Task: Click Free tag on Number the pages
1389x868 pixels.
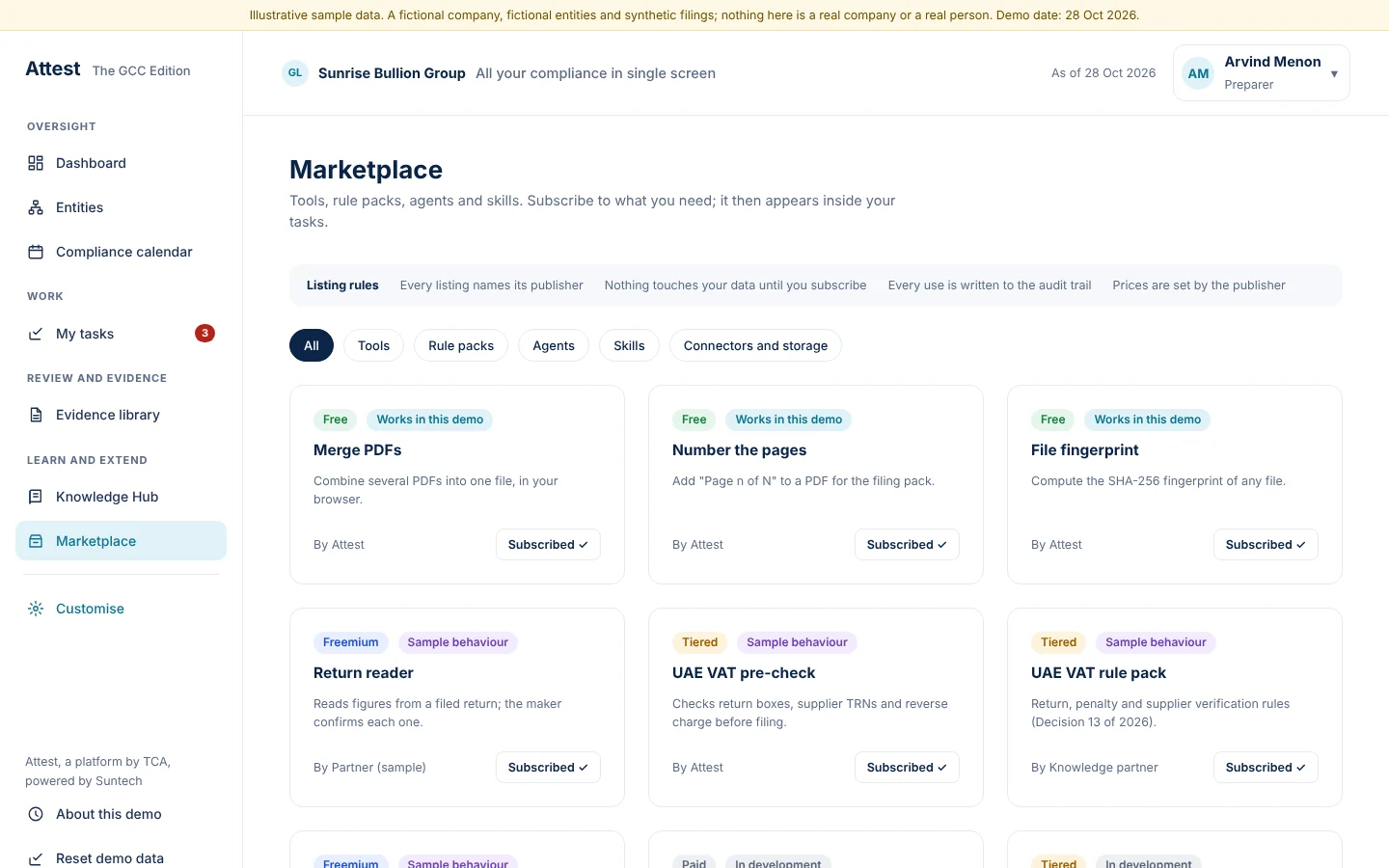Action: pos(694,420)
